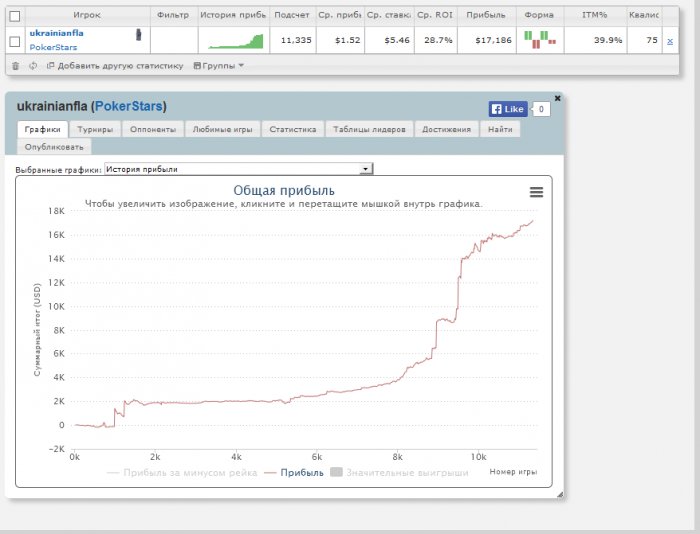Open the ukrainianfla player link
This screenshot has height=534, width=700.
(56, 33)
